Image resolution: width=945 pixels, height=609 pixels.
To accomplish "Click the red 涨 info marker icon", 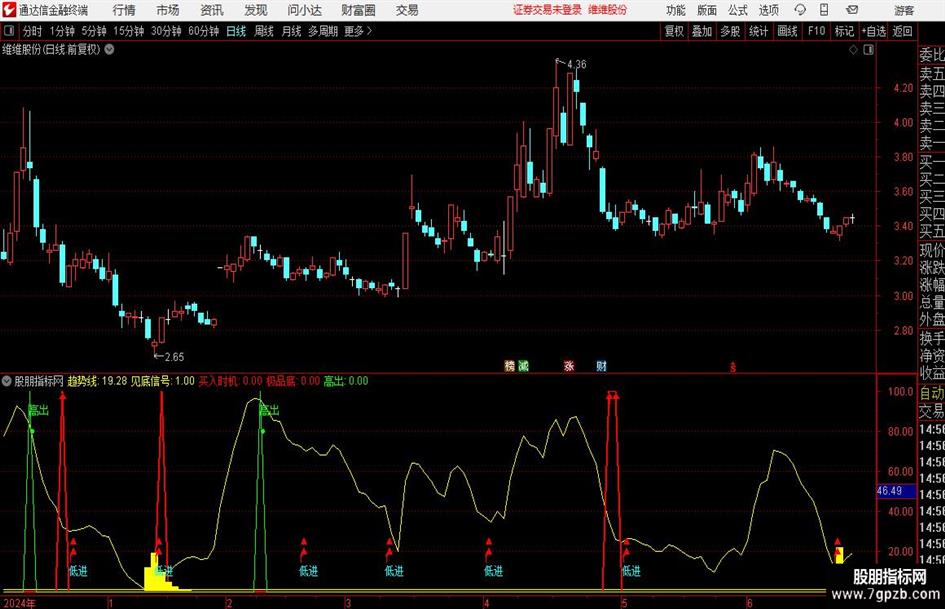I will point(569,365).
